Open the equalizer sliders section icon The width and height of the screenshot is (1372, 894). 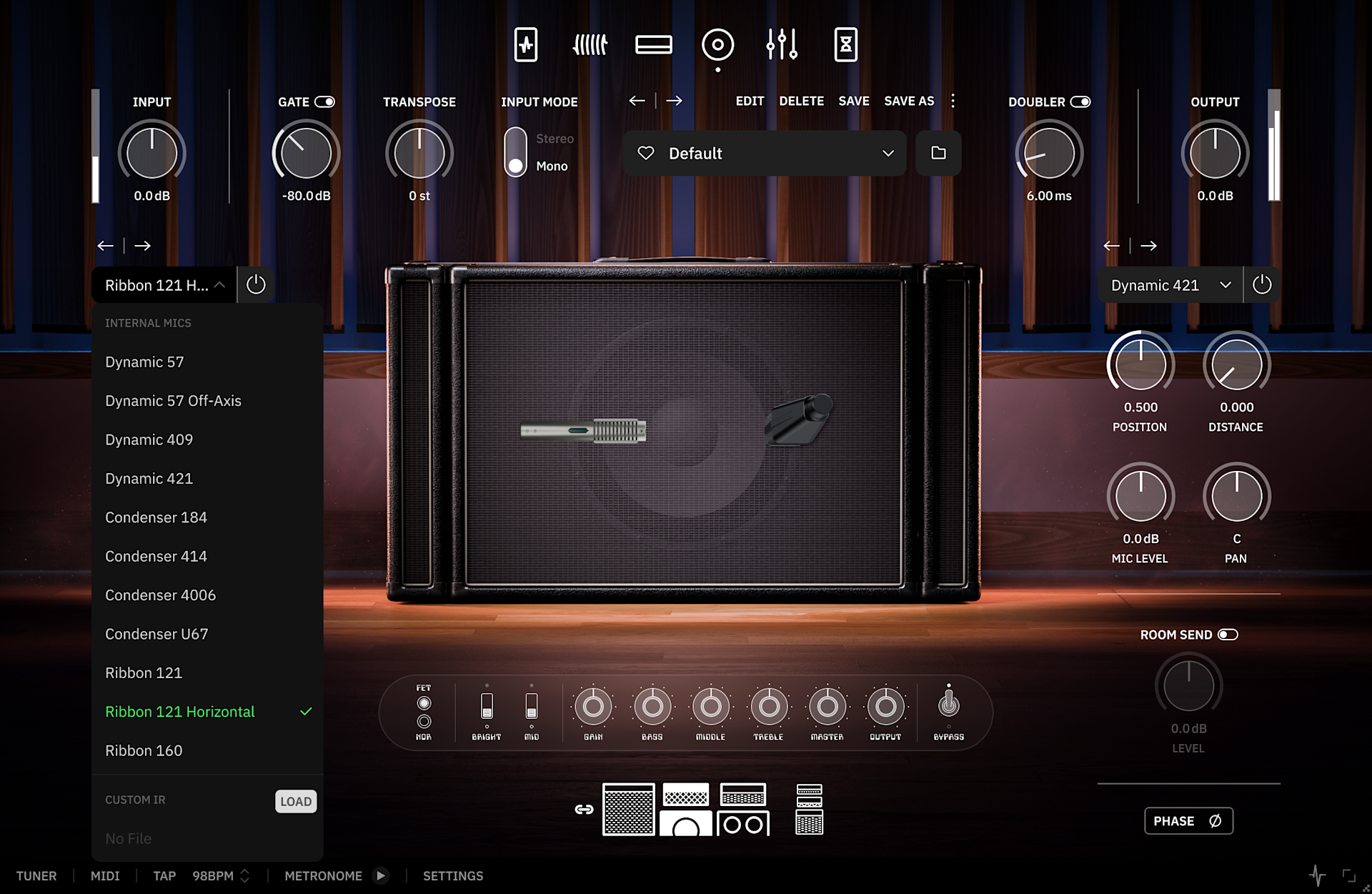pyautogui.click(x=782, y=45)
